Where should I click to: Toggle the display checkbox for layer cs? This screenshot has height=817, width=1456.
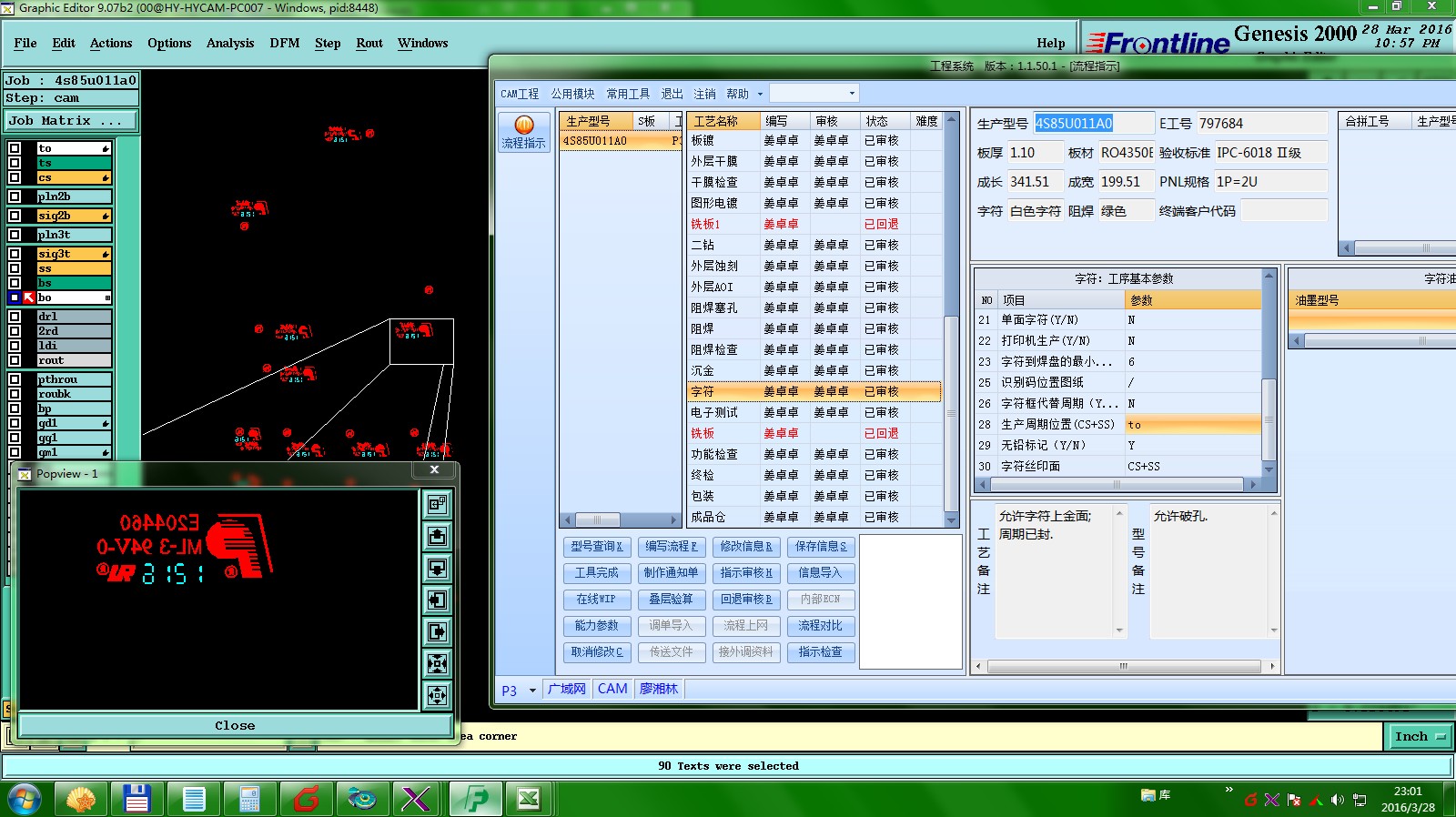pyautogui.click(x=15, y=177)
